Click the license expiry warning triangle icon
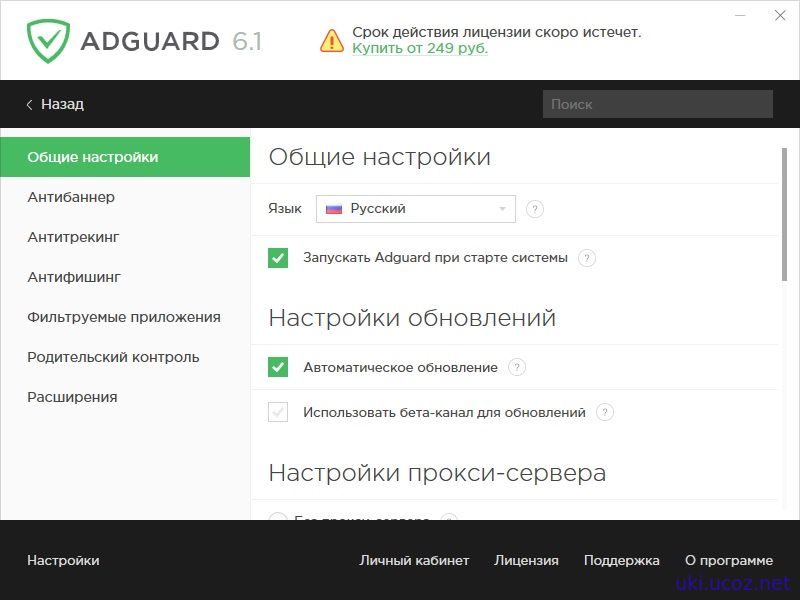 tap(332, 41)
